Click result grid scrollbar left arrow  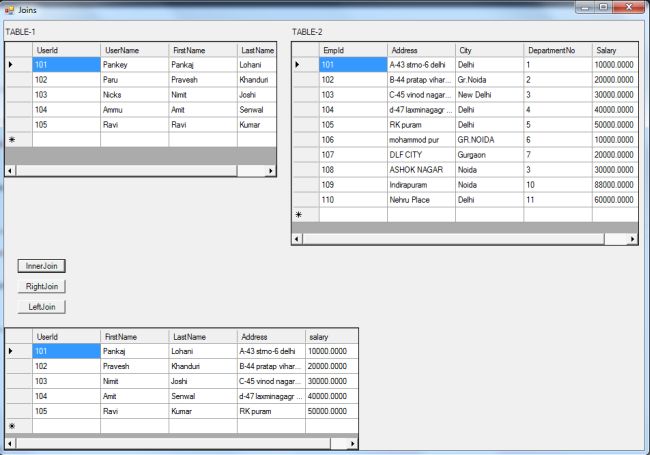10,443
